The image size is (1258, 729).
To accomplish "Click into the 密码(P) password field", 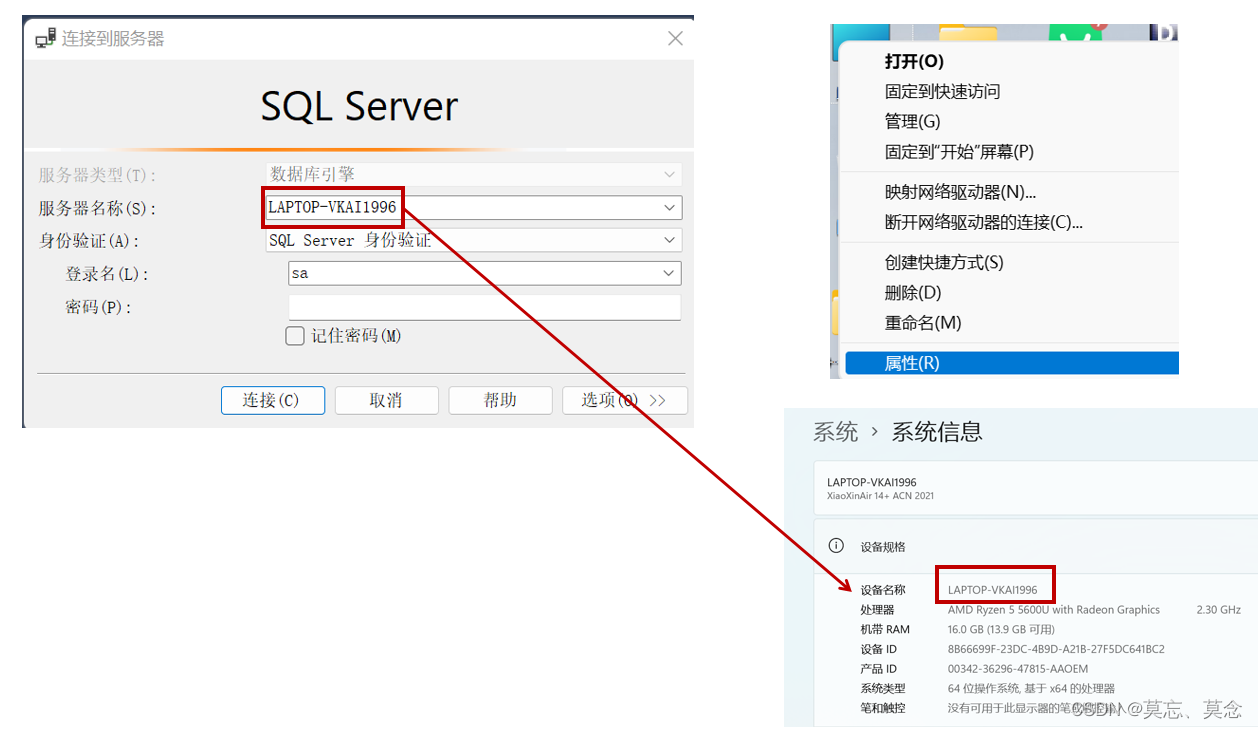I will [485, 307].
